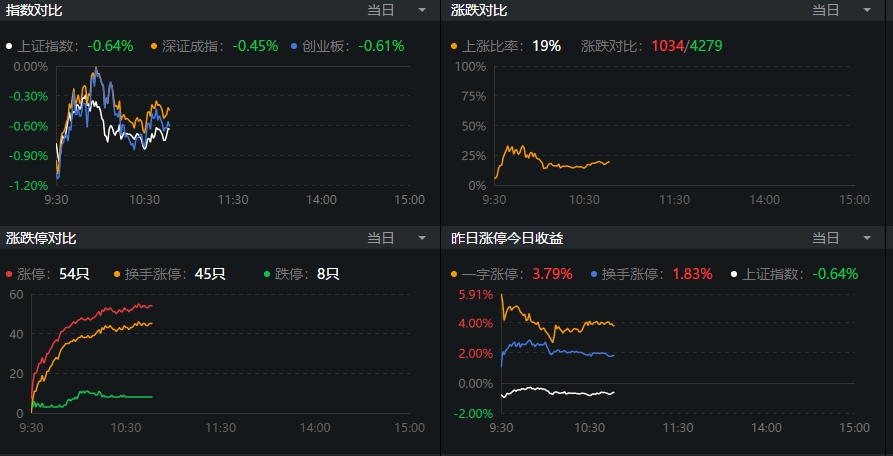Image resolution: width=893 pixels, height=456 pixels.
Task: Click the 1034/4279 涨跌对比 value
Action: pos(687,46)
